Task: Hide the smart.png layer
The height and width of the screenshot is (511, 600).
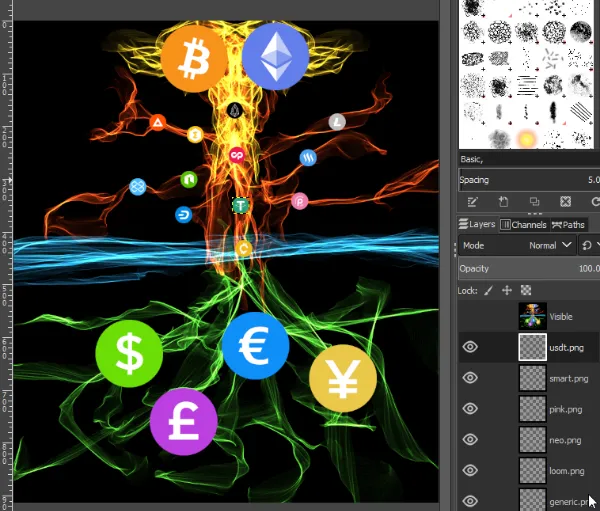Action: tap(470, 378)
